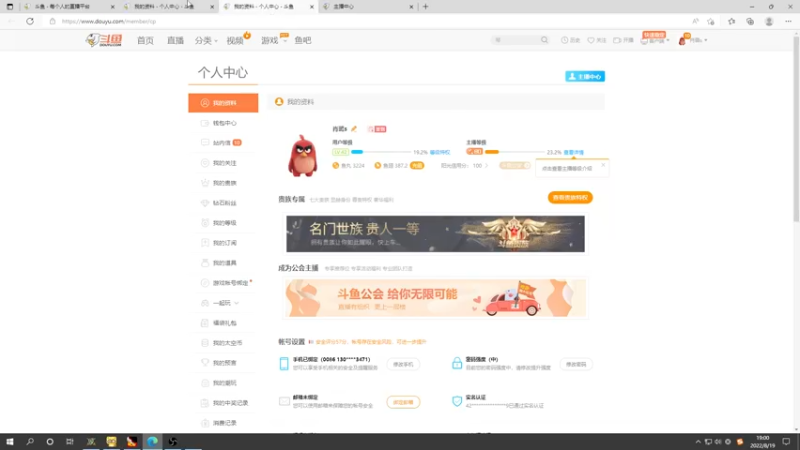Click the blue user level progress bar
Image resolution: width=800 pixels, height=450 pixels.
[x=380, y=152]
